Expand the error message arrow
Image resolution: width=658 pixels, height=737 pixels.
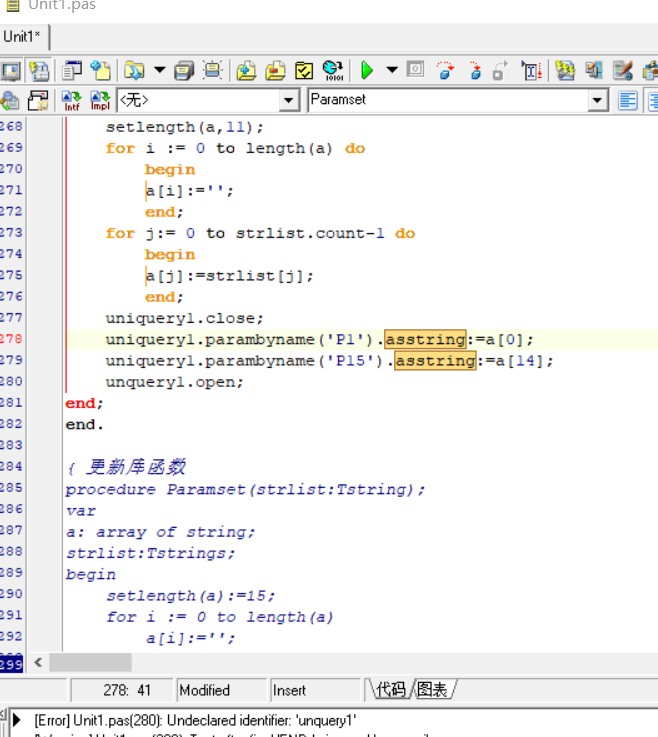(17, 720)
